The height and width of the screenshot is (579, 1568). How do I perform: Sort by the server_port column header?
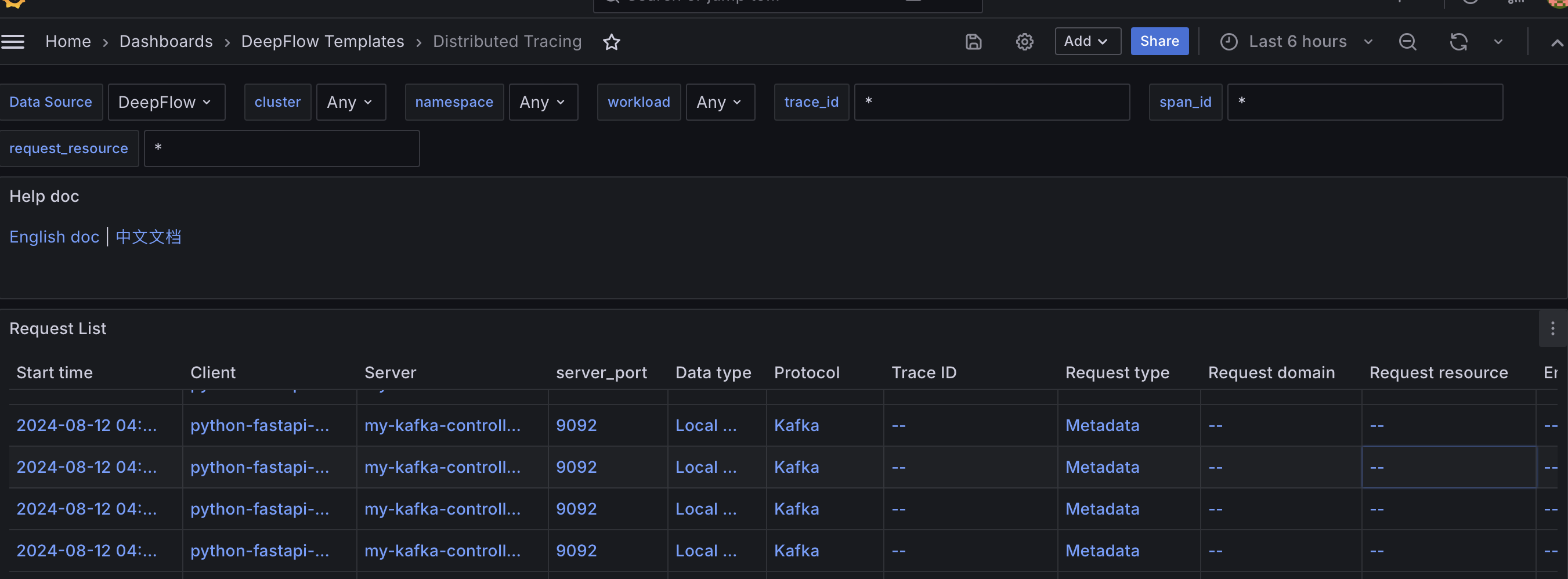coord(601,372)
